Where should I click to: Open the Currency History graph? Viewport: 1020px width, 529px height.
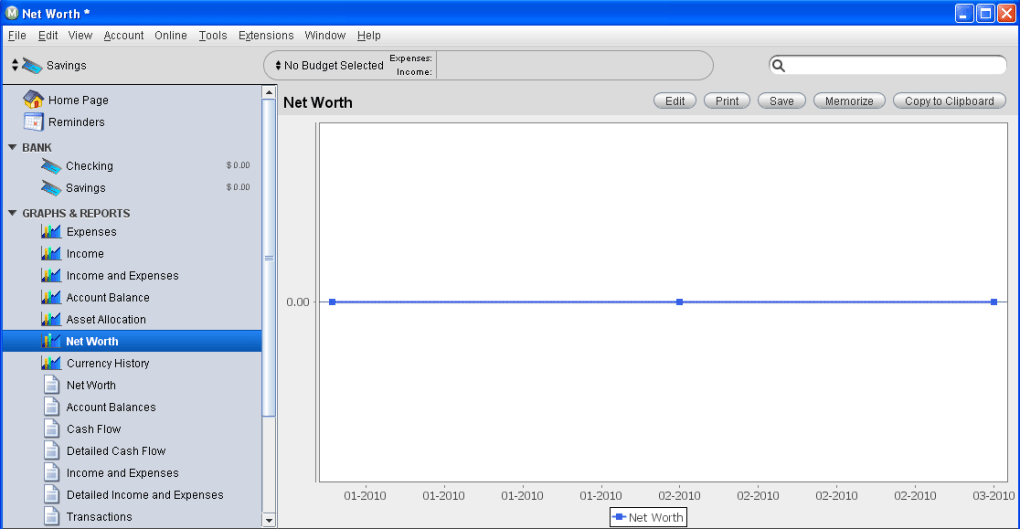[x=131, y=363]
